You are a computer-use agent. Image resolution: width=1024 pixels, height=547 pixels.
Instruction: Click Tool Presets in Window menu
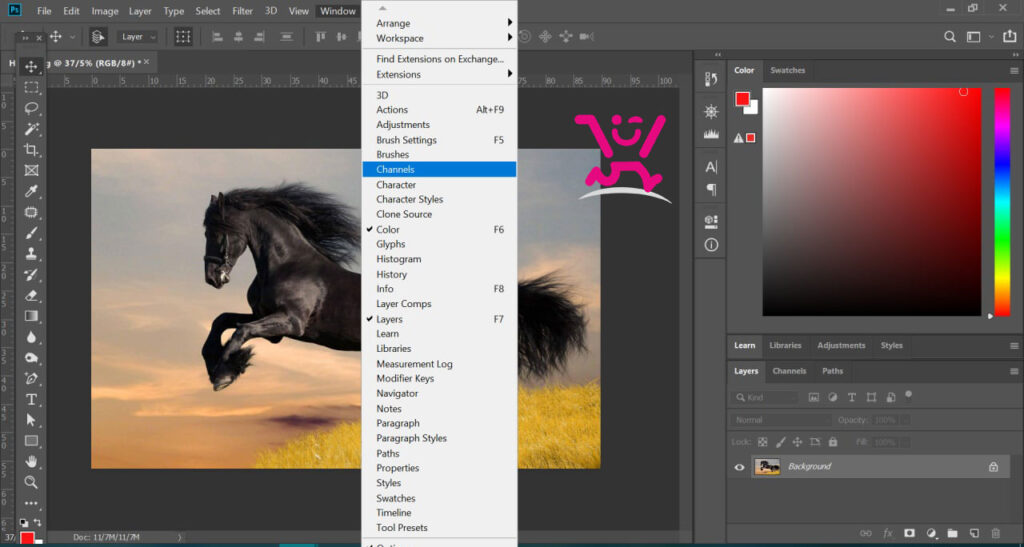click(x=440, y=527)
